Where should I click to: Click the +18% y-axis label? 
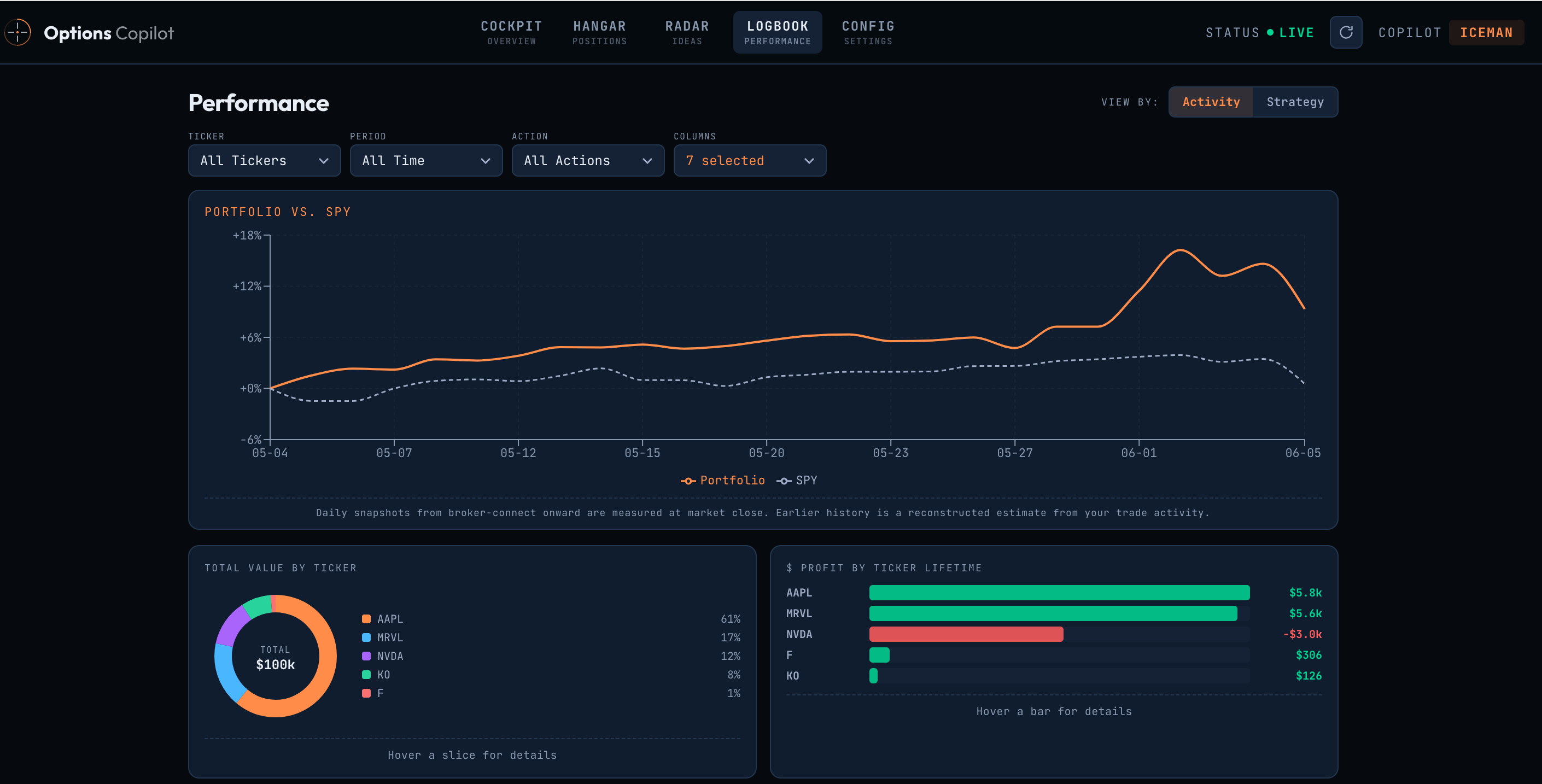point(247,235)
